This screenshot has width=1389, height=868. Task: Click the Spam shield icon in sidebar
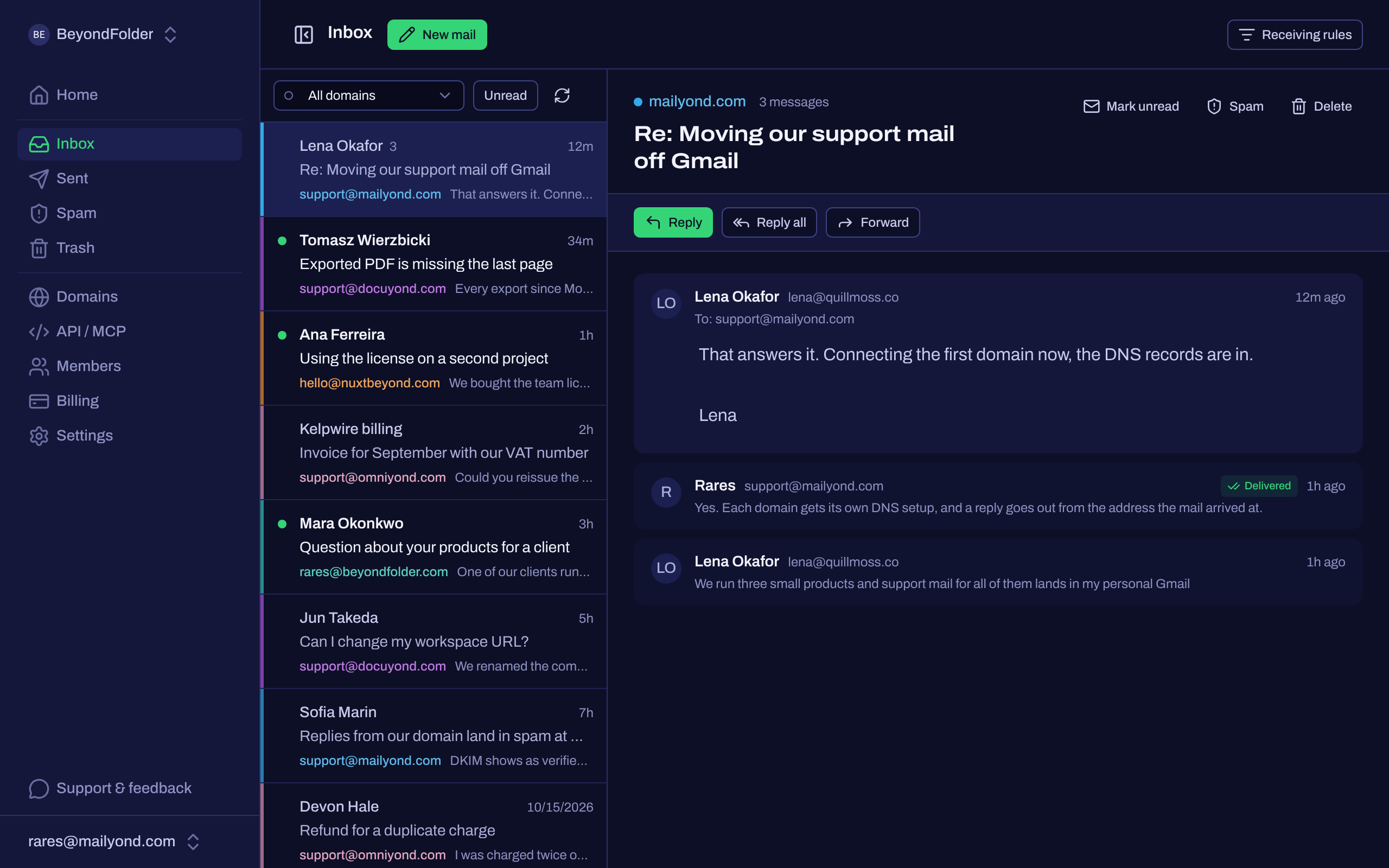click(39, 213)
